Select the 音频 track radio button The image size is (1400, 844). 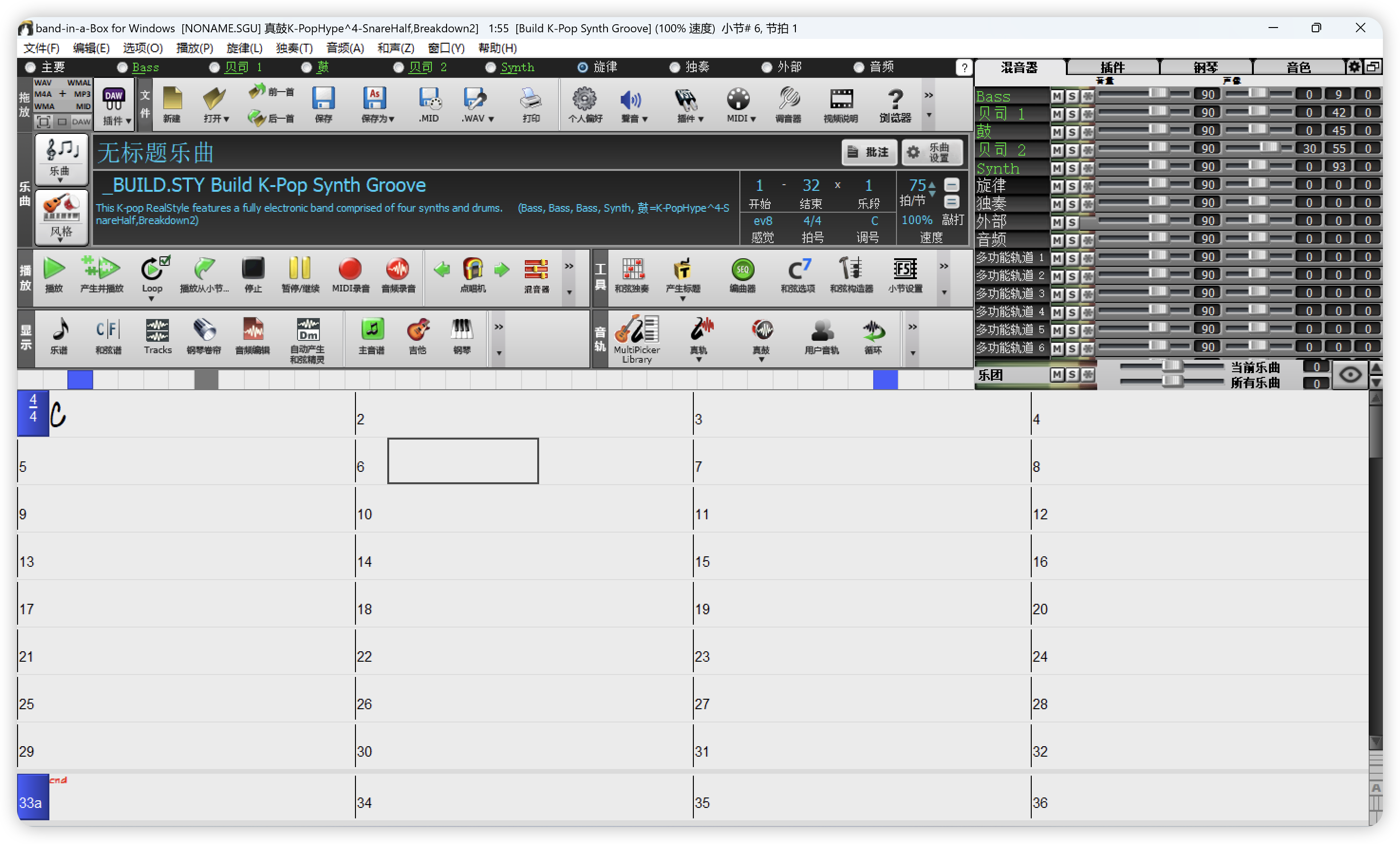coord(859,67)
